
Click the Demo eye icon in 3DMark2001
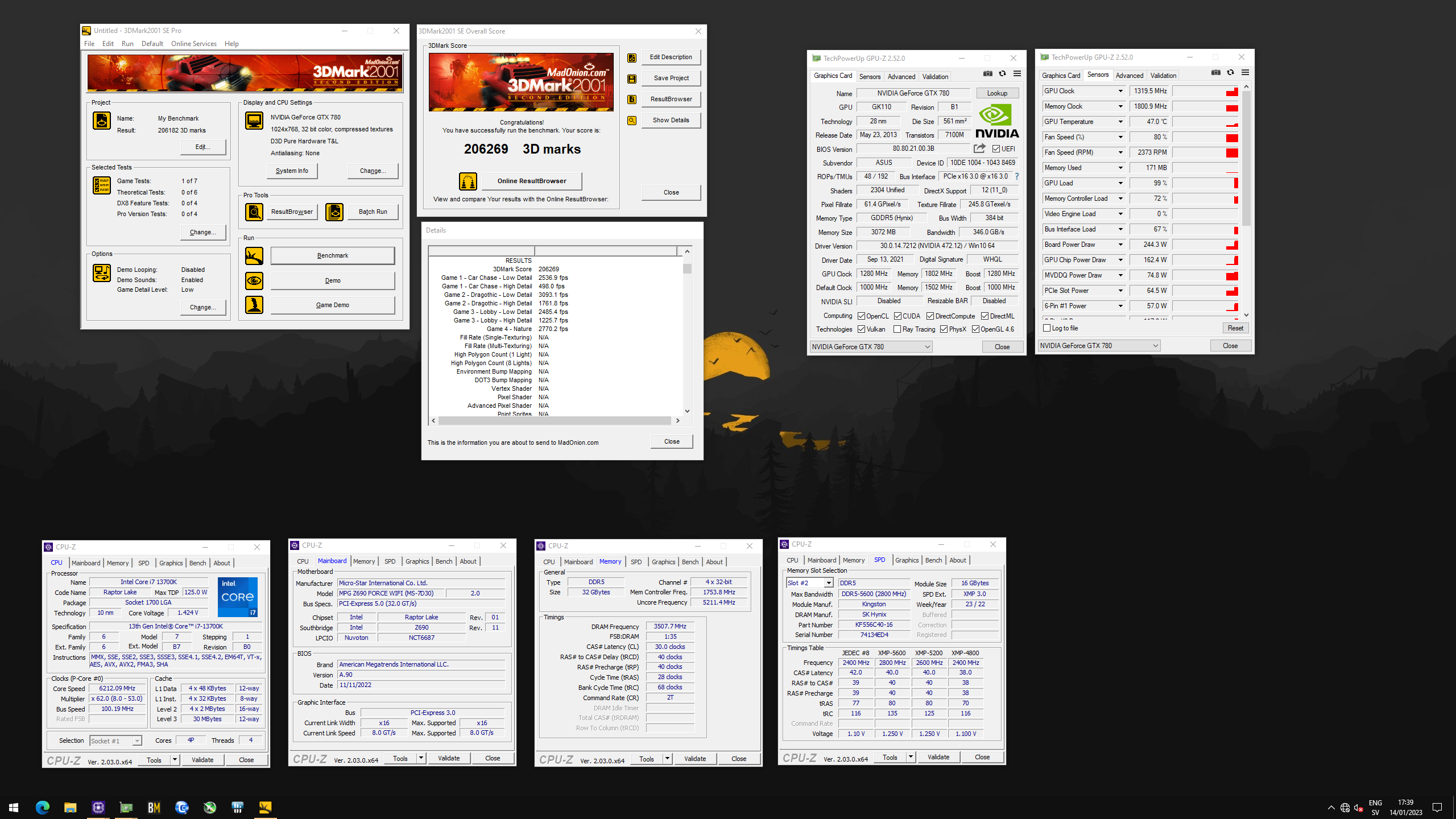[x=254, y=281]
